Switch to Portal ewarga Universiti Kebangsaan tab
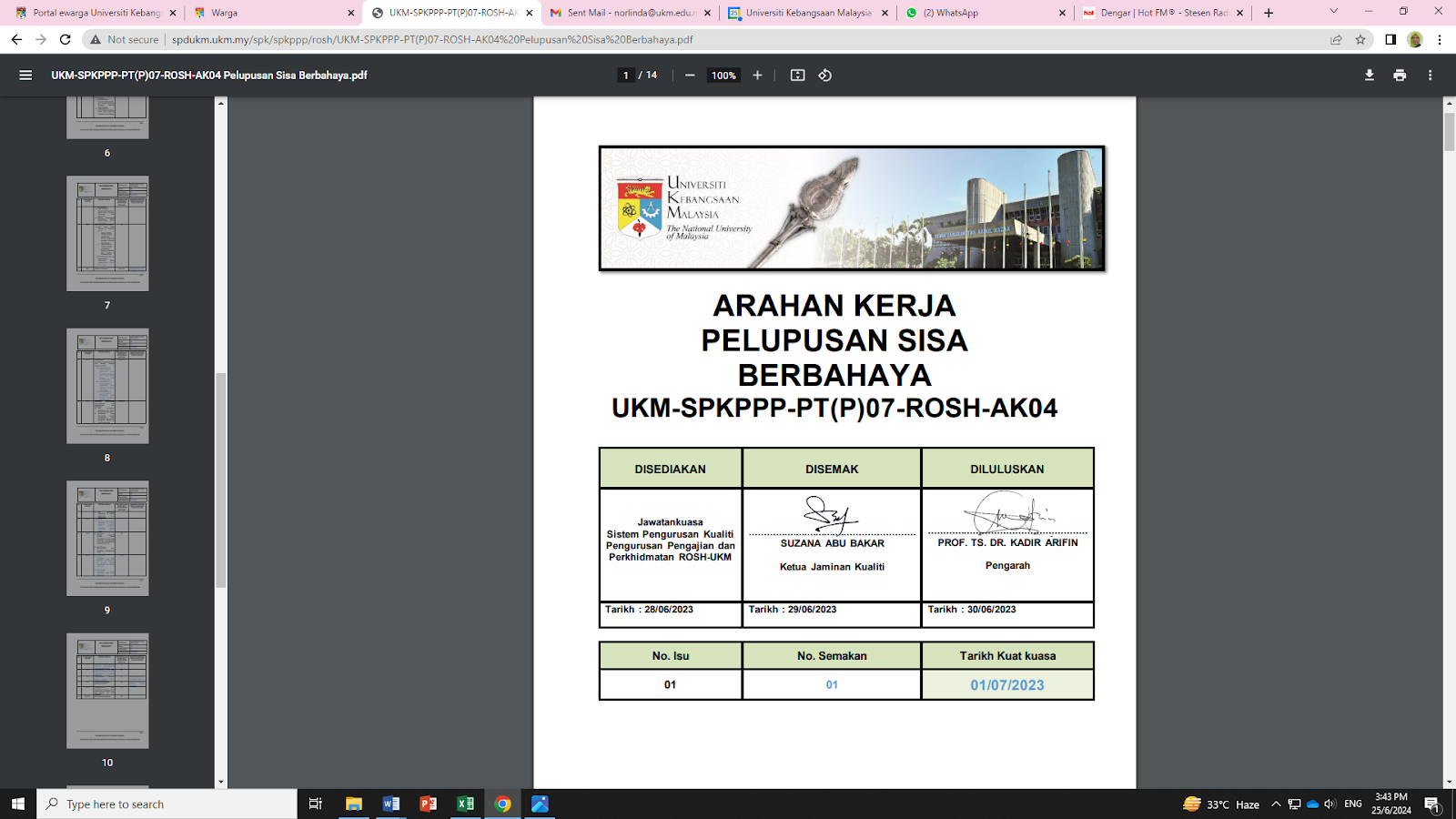1456x819 pixels. pos(96,13)
